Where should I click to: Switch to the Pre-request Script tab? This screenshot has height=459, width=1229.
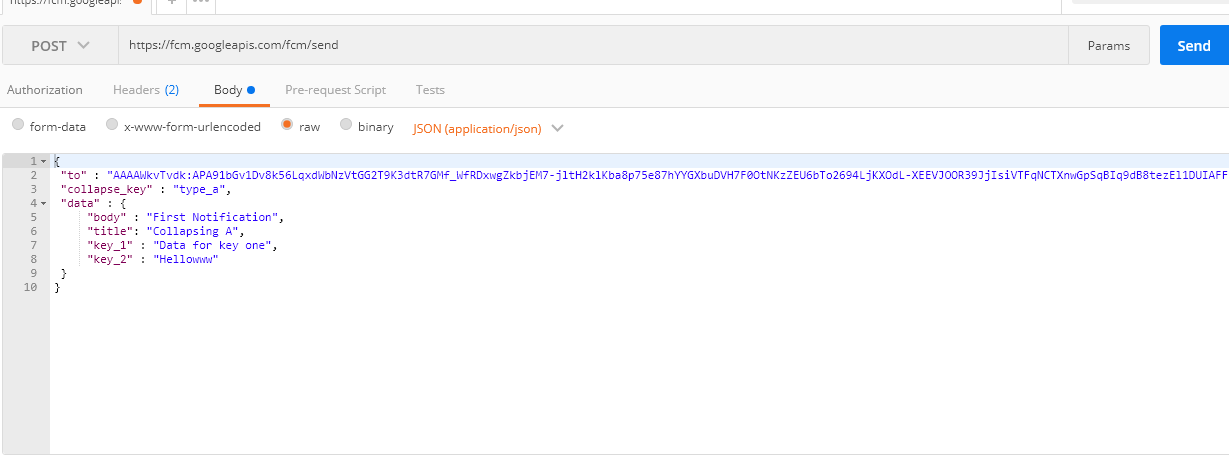[x=336, y=90]
